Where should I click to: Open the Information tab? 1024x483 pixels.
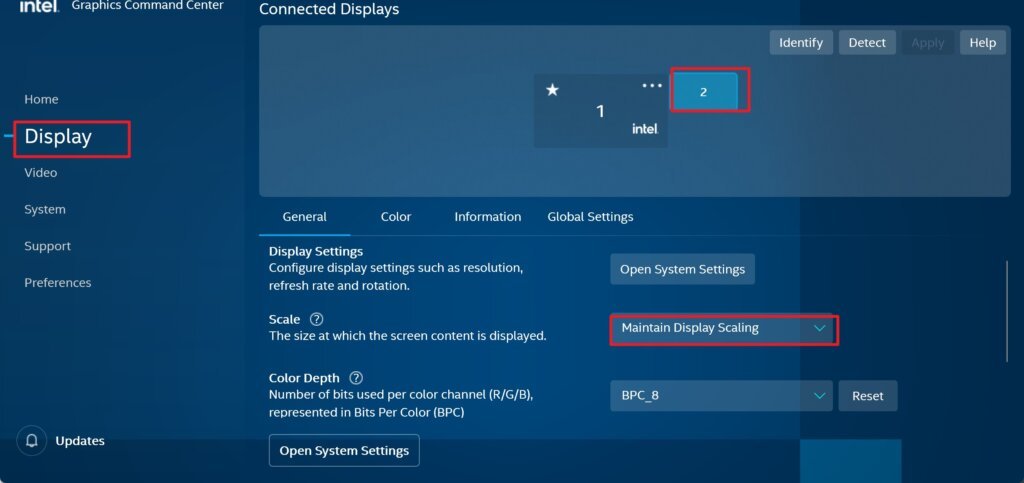coord(487,217)
